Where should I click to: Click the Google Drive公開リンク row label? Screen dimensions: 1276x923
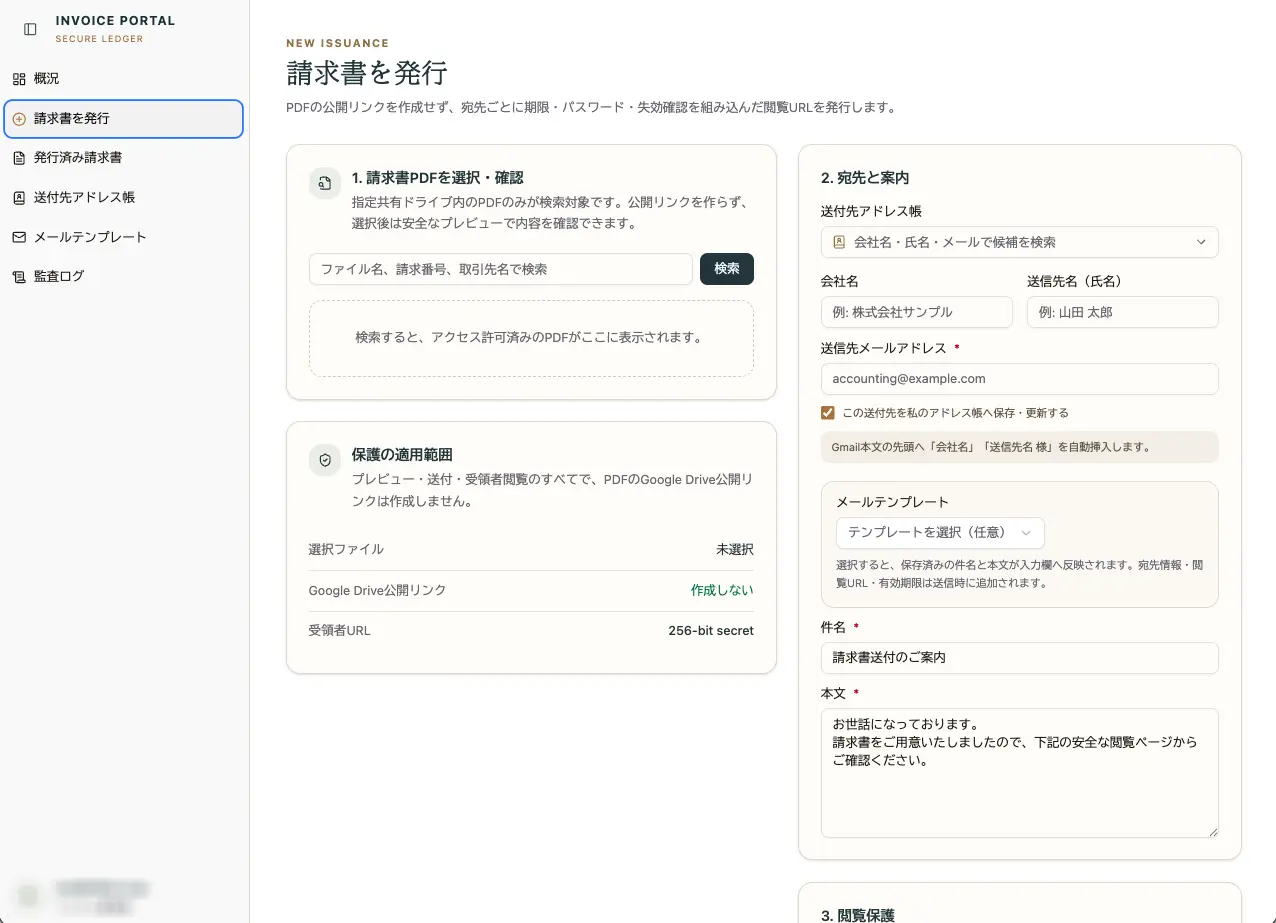(378, 590)
